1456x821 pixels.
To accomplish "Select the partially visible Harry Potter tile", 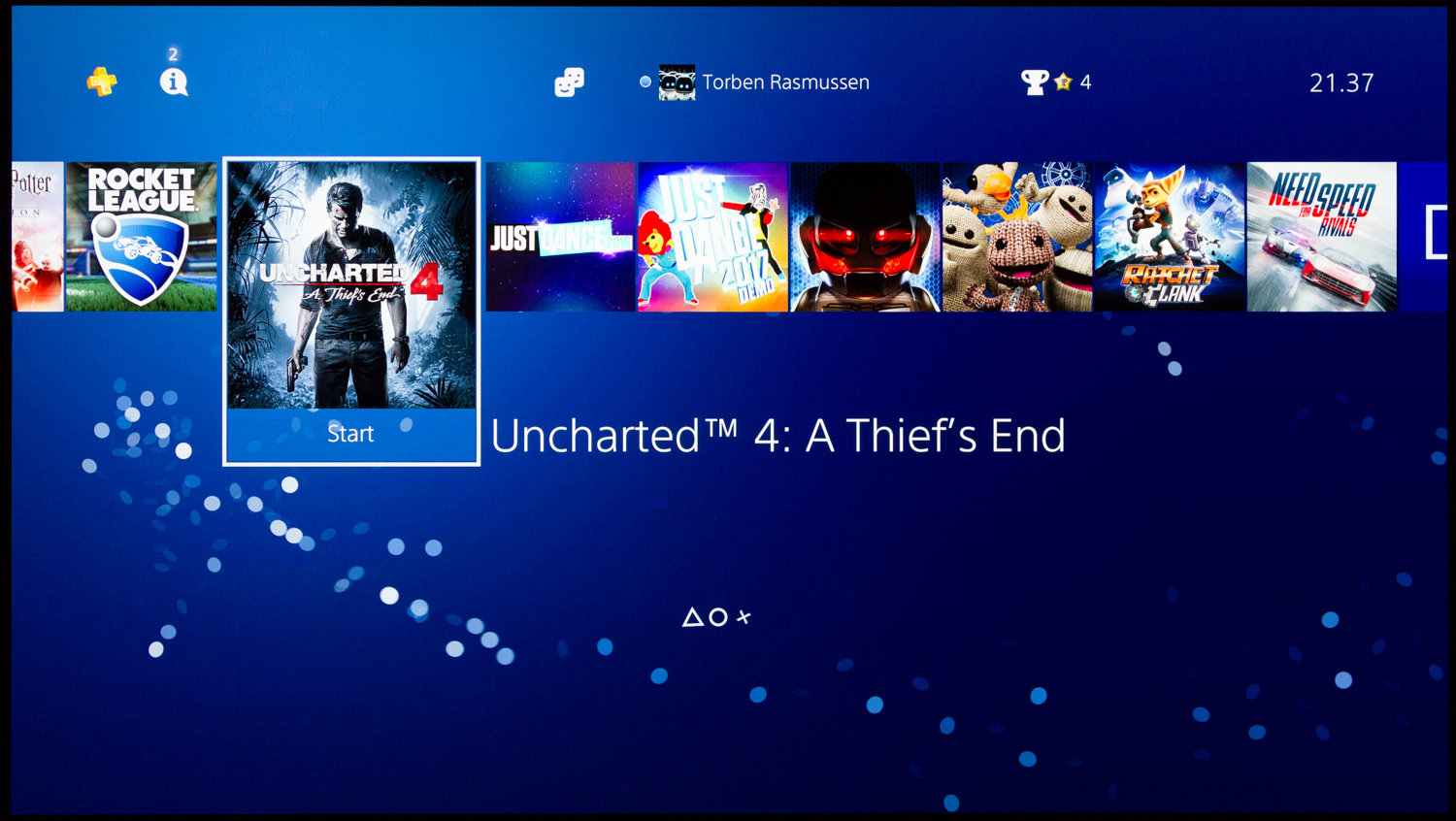I will pos(38,237).
